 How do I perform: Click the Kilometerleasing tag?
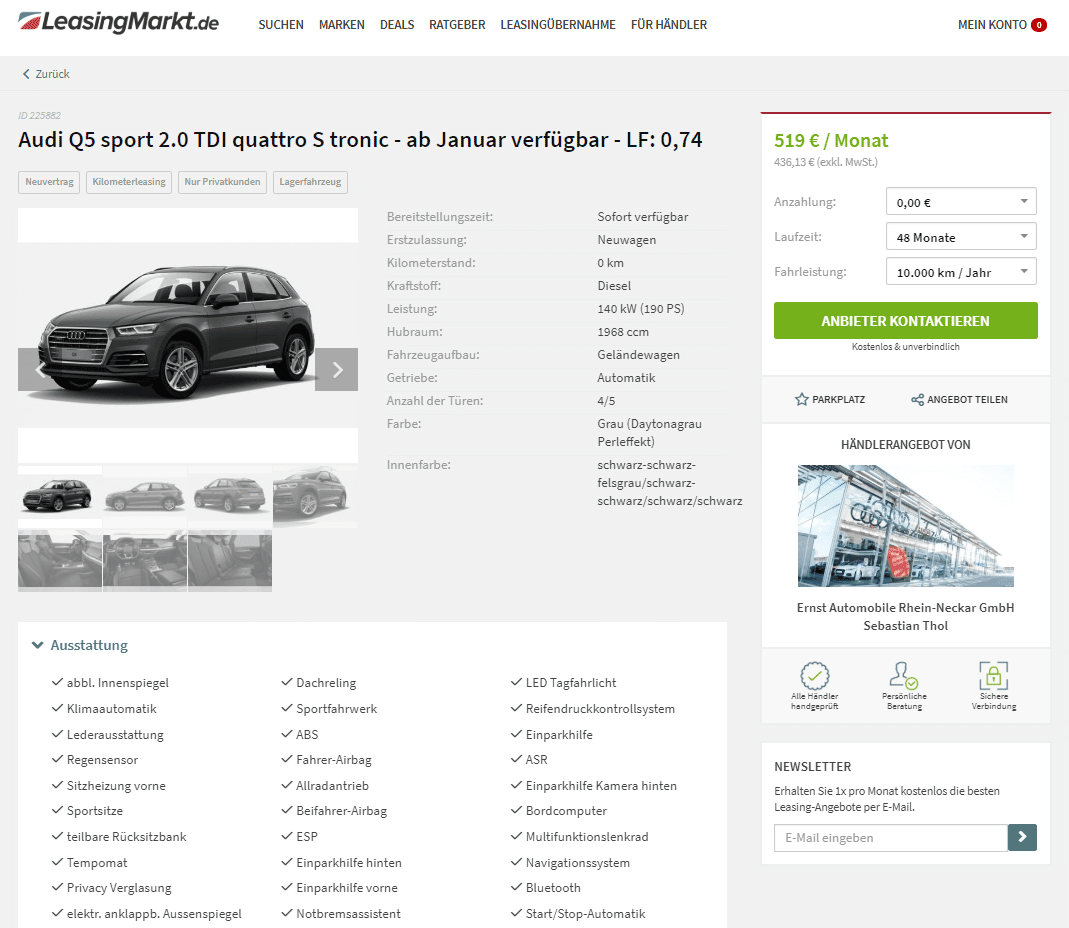tap(129, 182)
